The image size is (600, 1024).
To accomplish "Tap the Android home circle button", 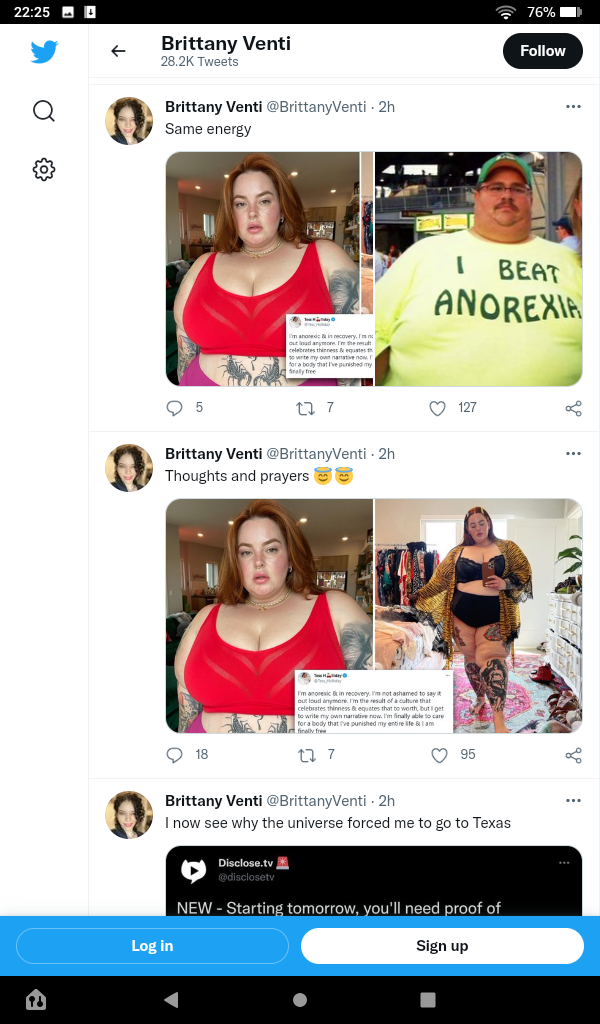I will coord(300,1000).
